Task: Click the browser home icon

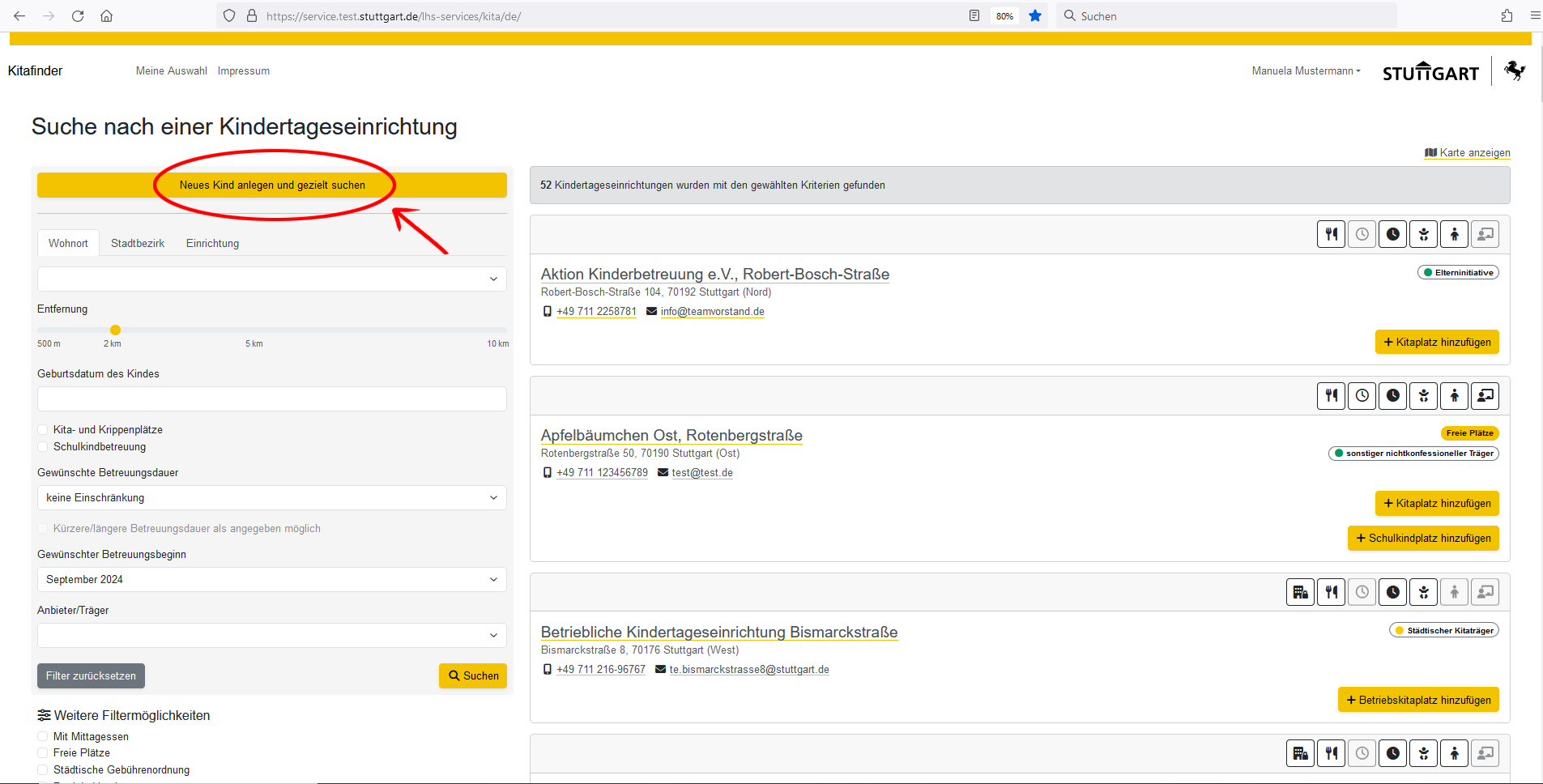Action: pyautogui.click(x=106, y=16)
